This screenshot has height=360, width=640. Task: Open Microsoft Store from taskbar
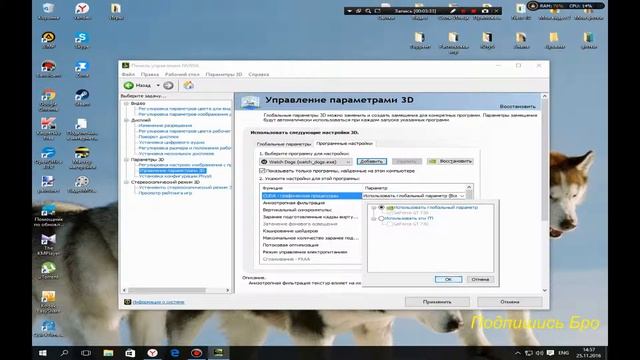130,353
